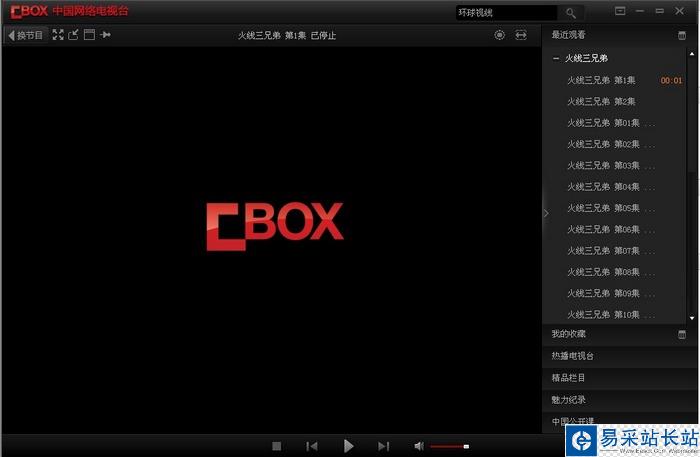Toggle the pin on top icon
700x457 pixels.
[x=105, y=35]
